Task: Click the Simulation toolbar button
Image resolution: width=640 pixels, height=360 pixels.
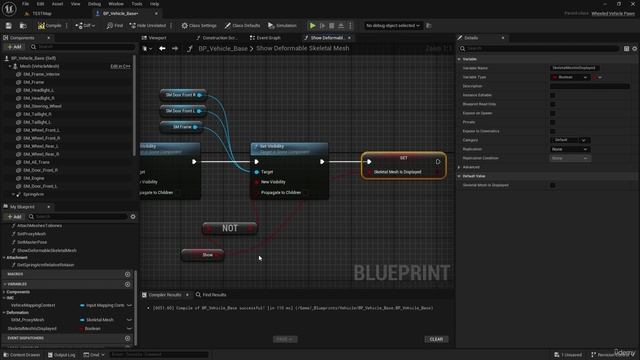Action: click(x=282, y=26)
